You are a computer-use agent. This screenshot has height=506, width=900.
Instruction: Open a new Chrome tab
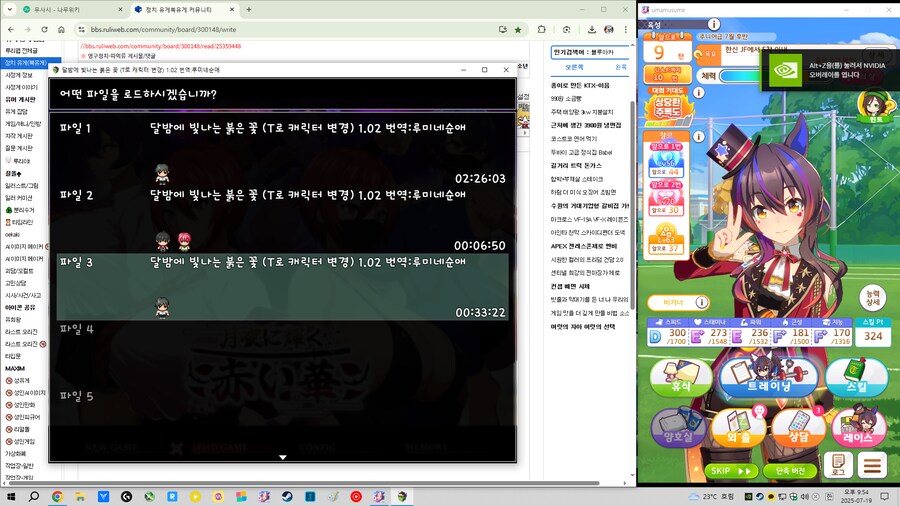tap(249, 9)
